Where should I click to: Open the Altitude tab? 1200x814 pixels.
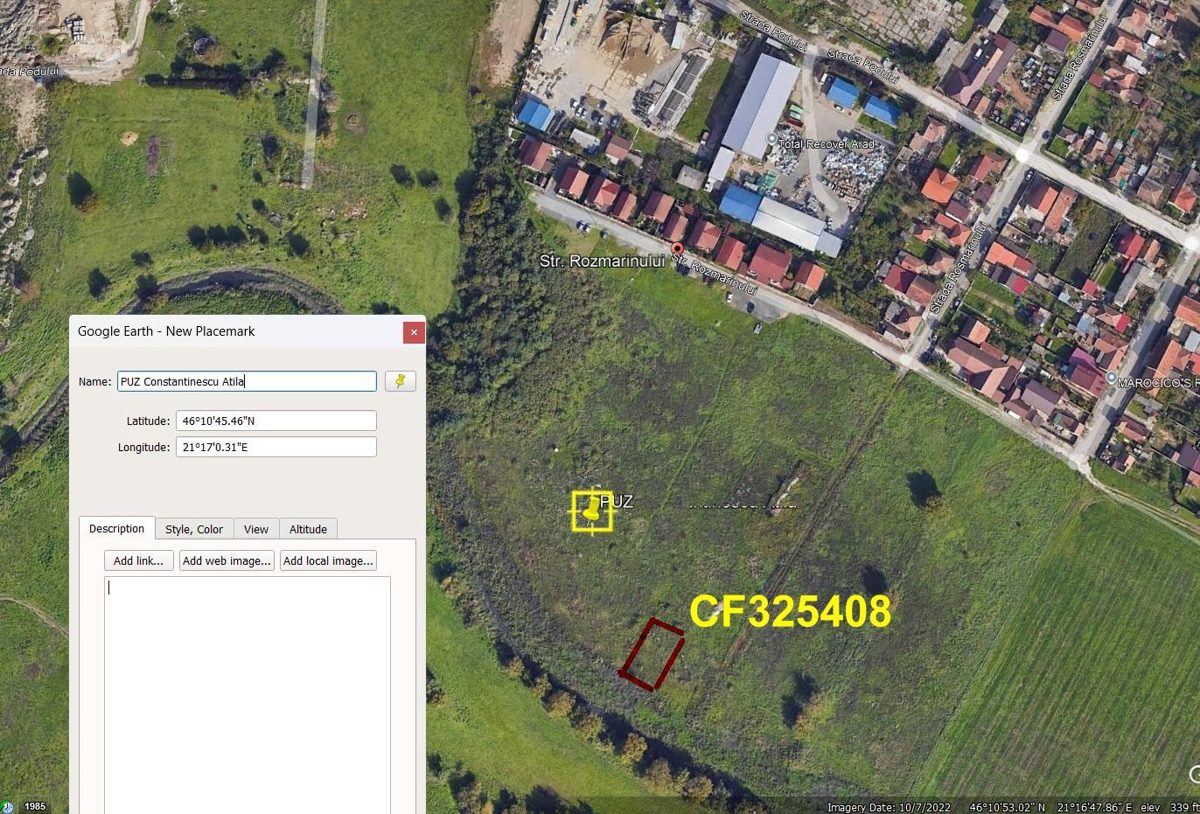click(308, 529)
